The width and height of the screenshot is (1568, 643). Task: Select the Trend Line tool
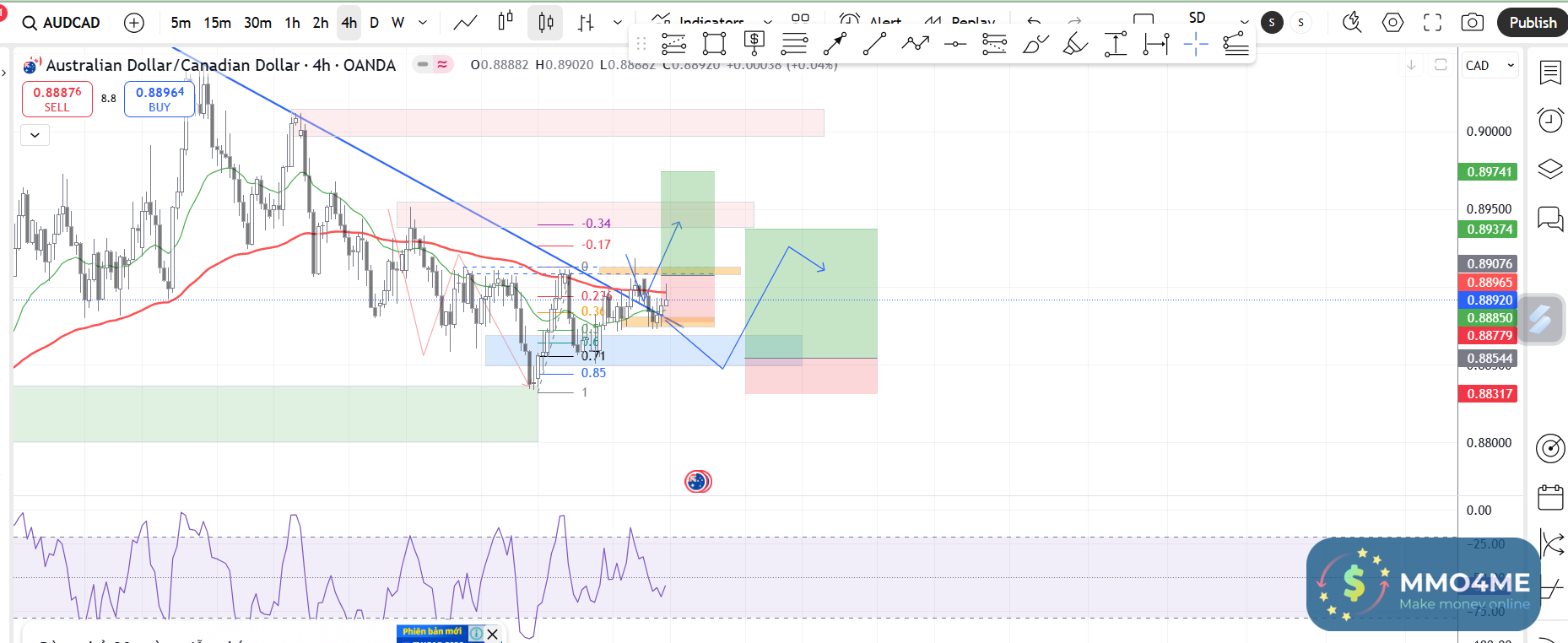coord(875,43)
